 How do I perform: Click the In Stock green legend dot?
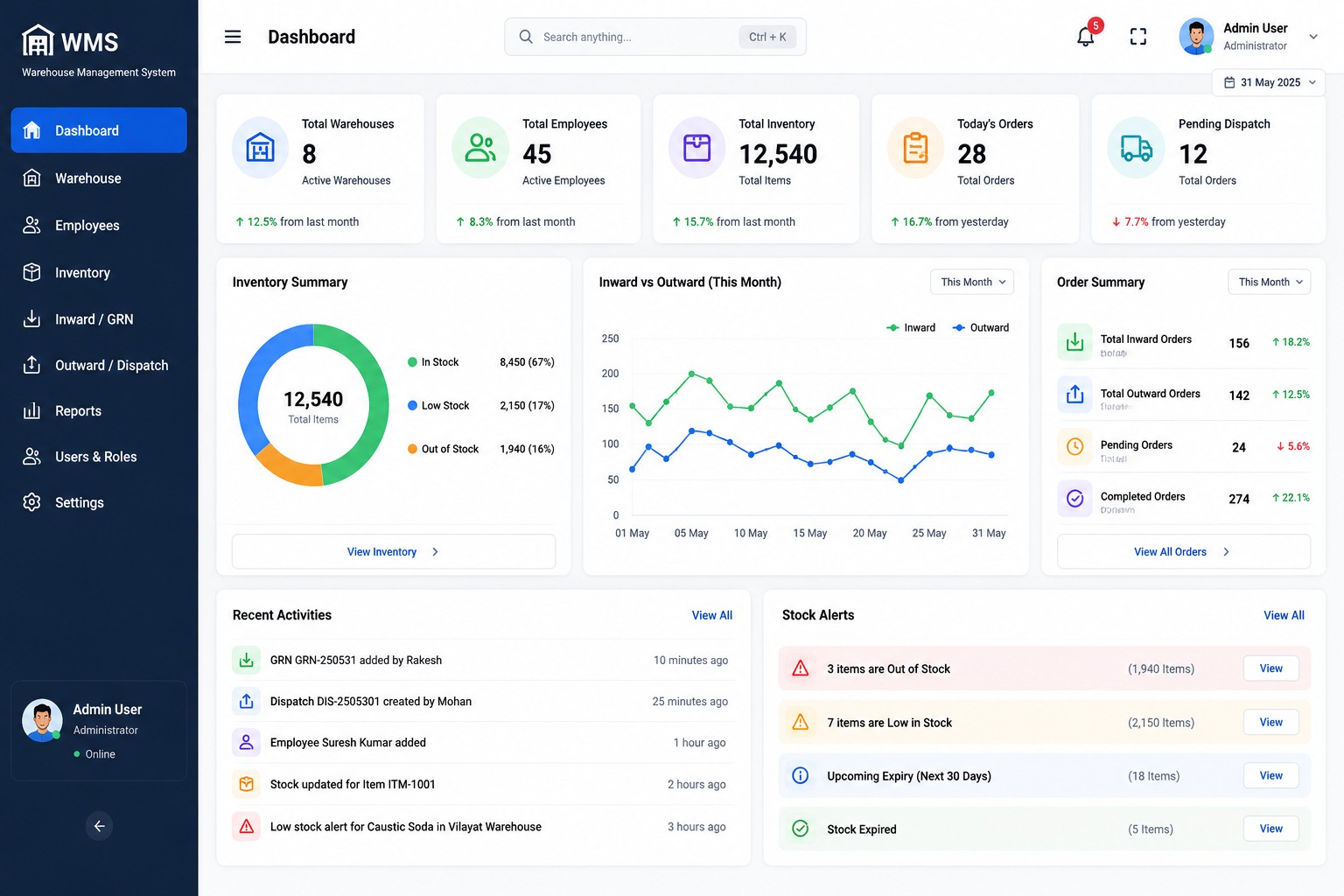pos(412,362)
